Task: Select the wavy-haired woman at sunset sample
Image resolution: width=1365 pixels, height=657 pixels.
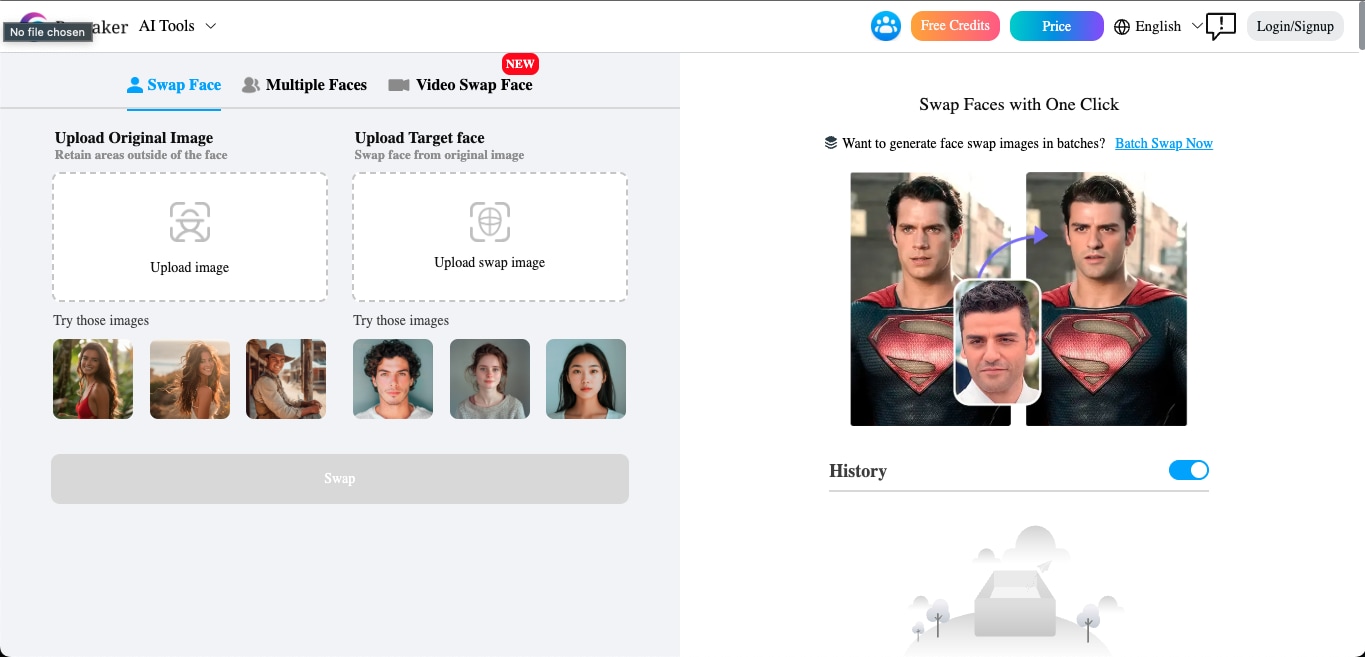Action: 190,379
